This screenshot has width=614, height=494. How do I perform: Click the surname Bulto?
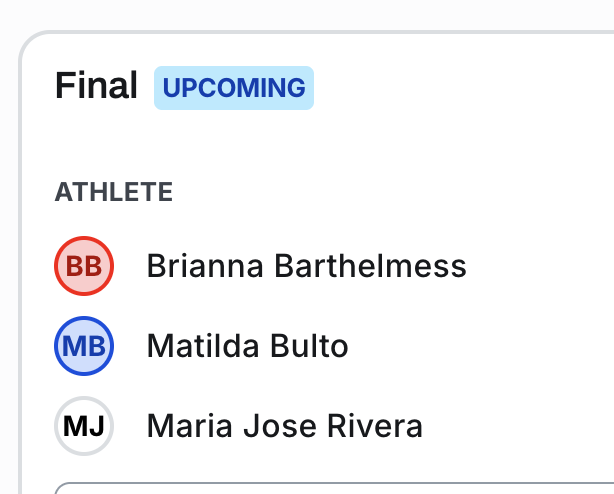point(309,346)
